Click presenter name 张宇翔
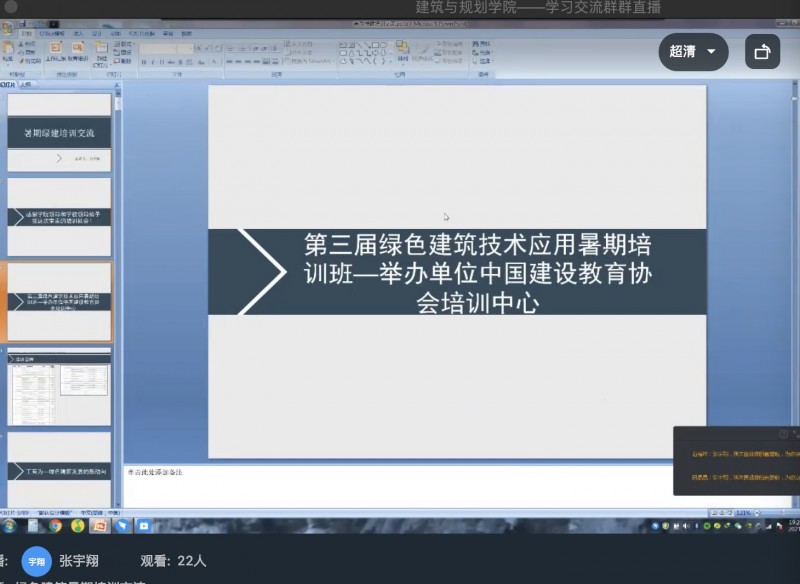The image size is (800, 584). 80,561
